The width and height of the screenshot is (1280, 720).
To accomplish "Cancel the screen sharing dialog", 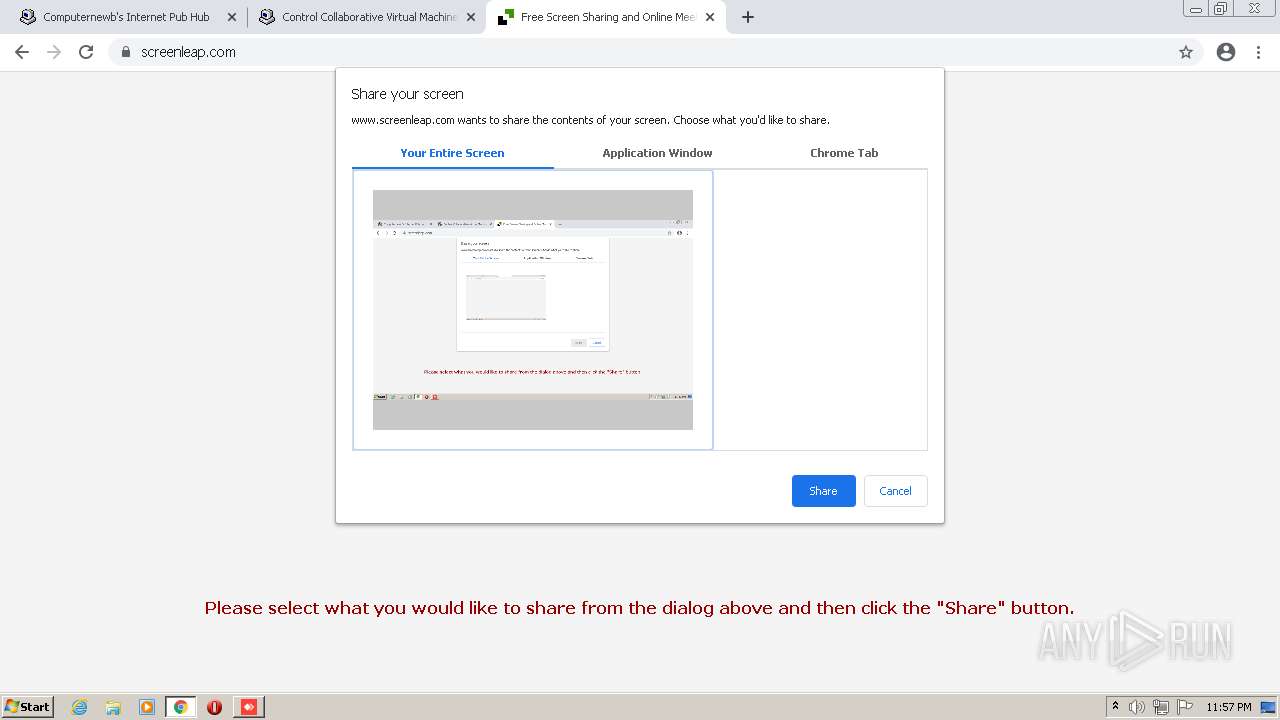I will (895, 491).
